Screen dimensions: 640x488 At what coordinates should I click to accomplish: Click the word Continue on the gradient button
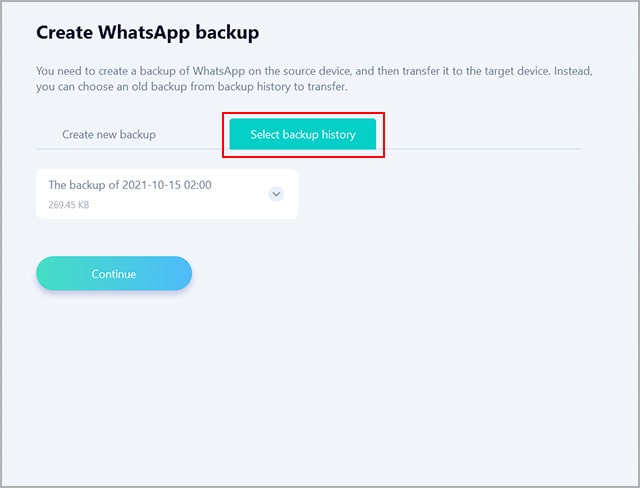click(x=114, y=274)
